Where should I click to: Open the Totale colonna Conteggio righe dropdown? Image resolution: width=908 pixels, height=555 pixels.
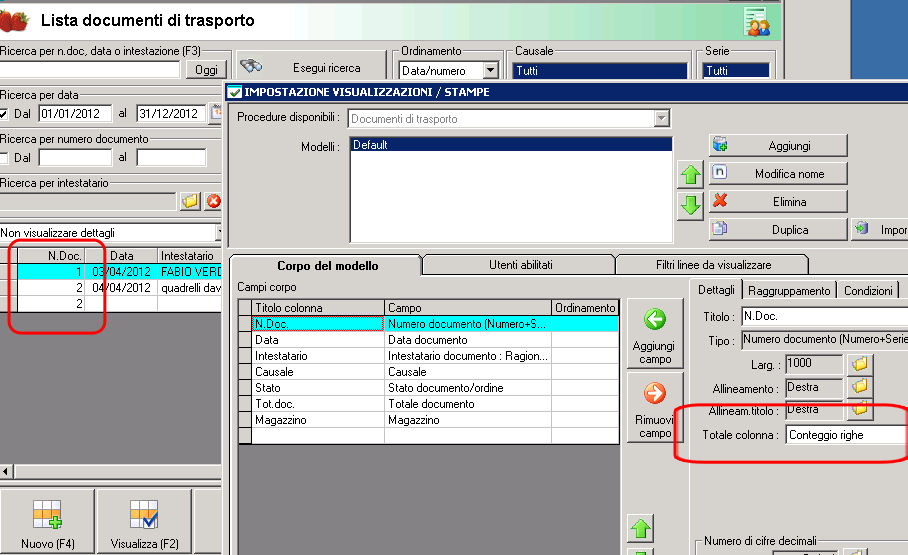847,435
